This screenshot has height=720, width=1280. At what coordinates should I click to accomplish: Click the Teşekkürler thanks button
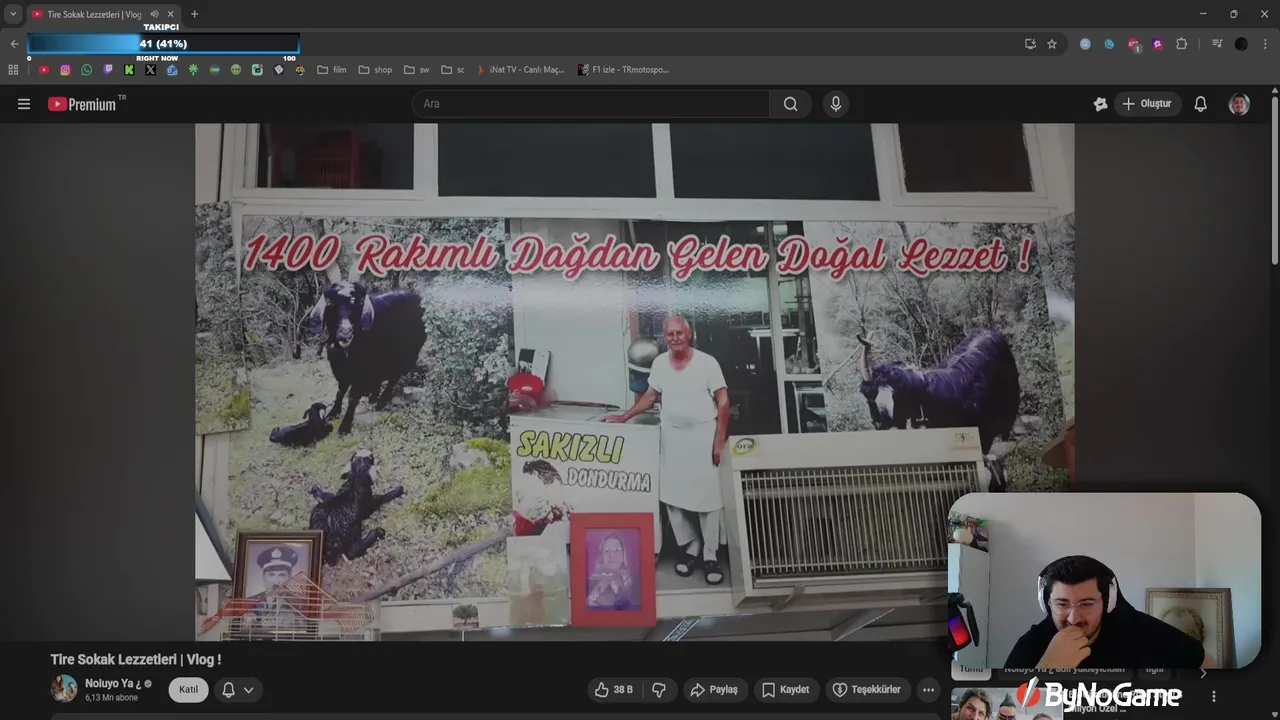point(867,690)
